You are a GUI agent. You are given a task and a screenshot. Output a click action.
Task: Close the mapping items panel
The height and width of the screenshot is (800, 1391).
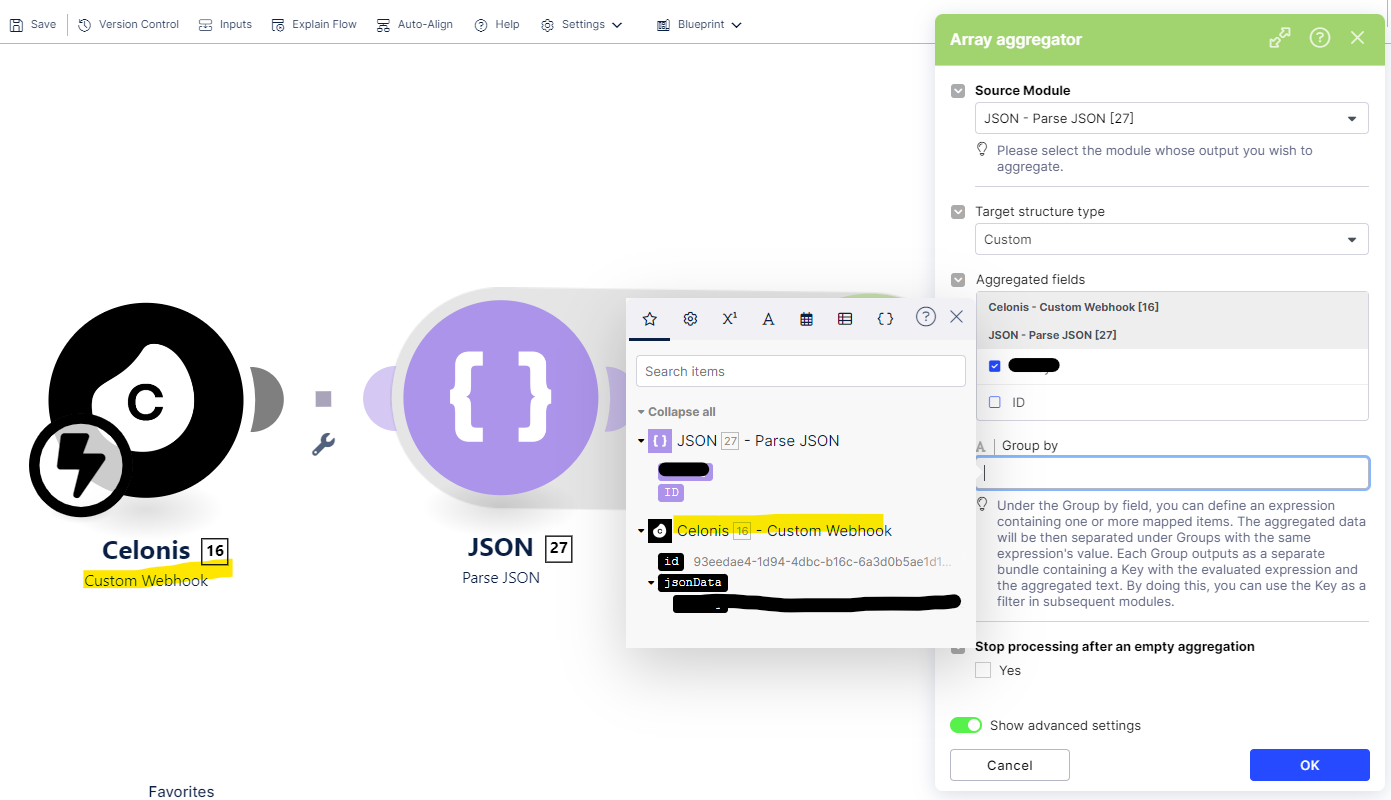click(956, 317)
